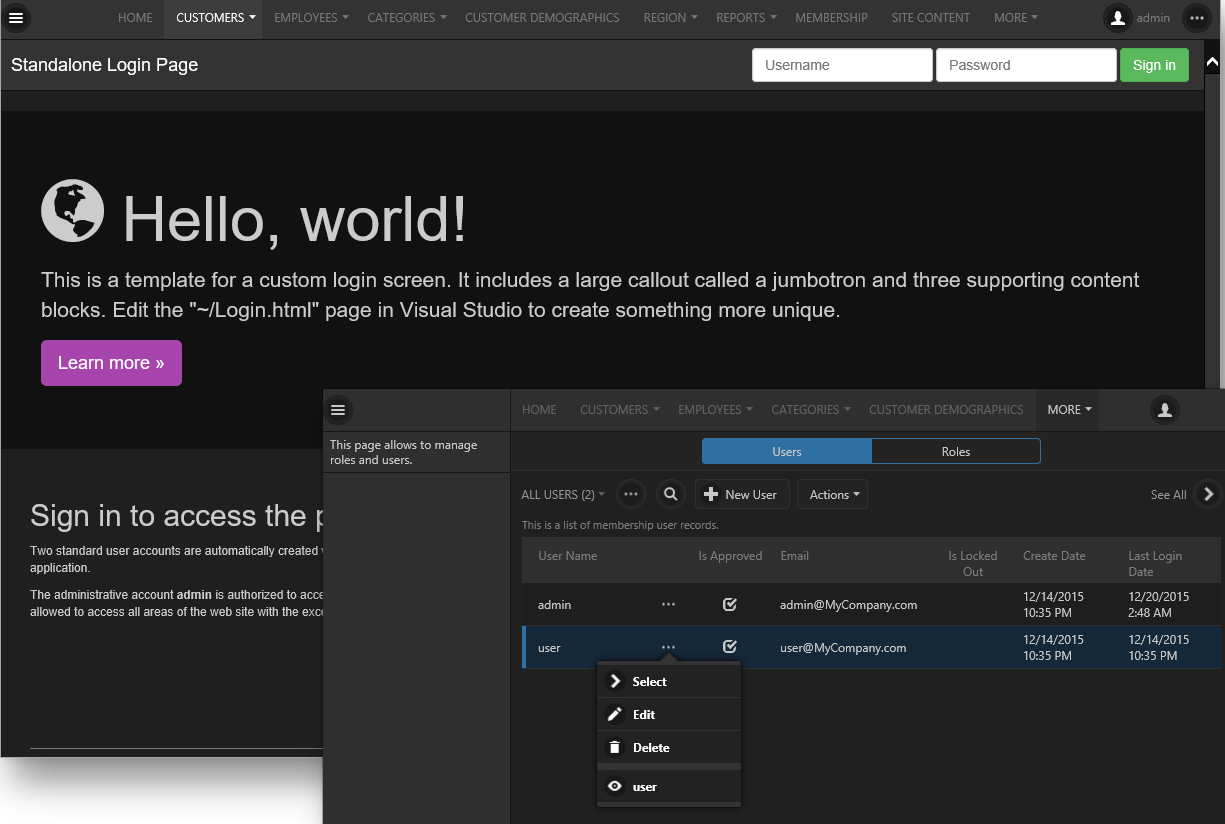The height and width of the screenshot is (824, 1225).
Task: Open the admin account avatar icon
Action: tap(1117, 17)
